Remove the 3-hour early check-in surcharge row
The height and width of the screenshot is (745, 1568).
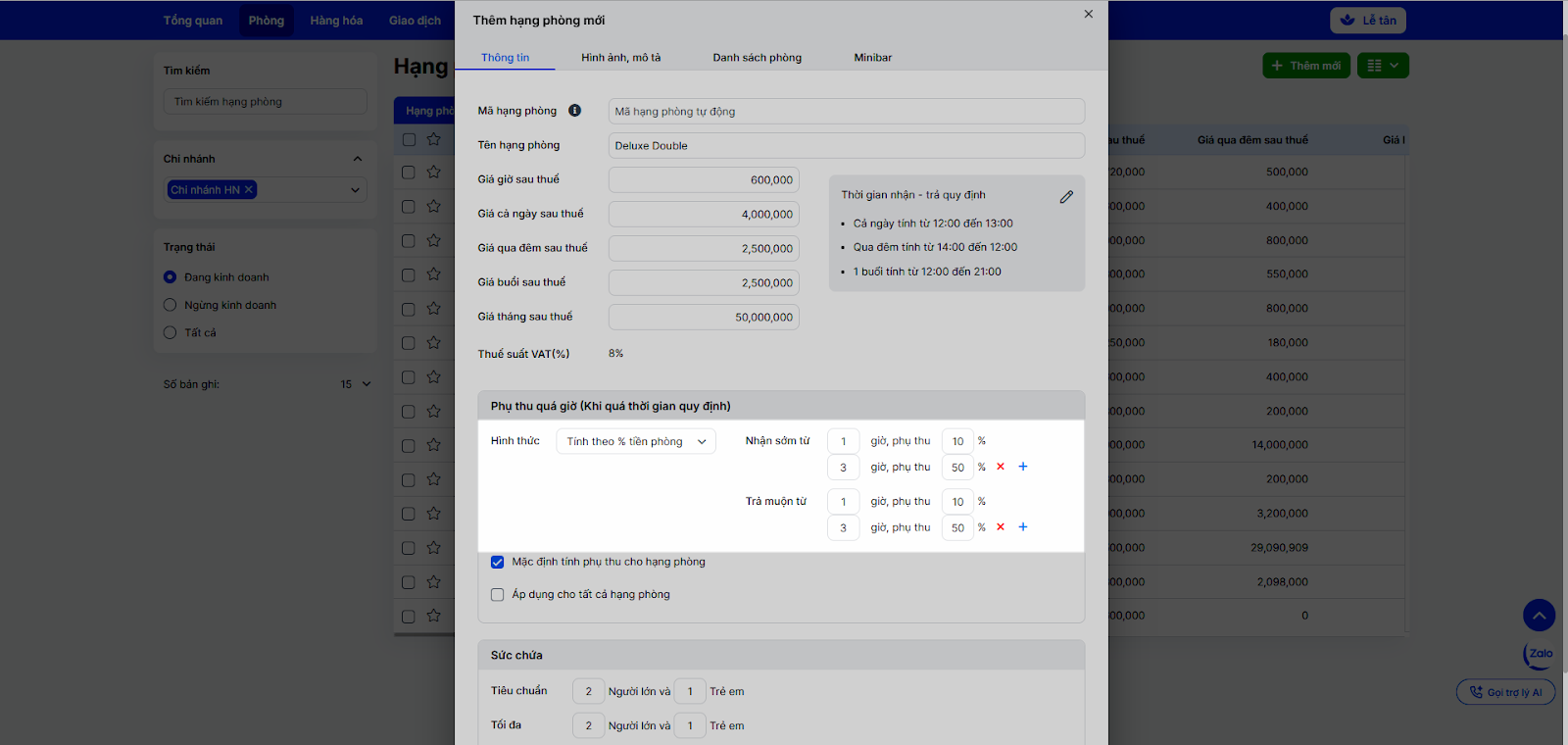click(x=1001, y=467)
